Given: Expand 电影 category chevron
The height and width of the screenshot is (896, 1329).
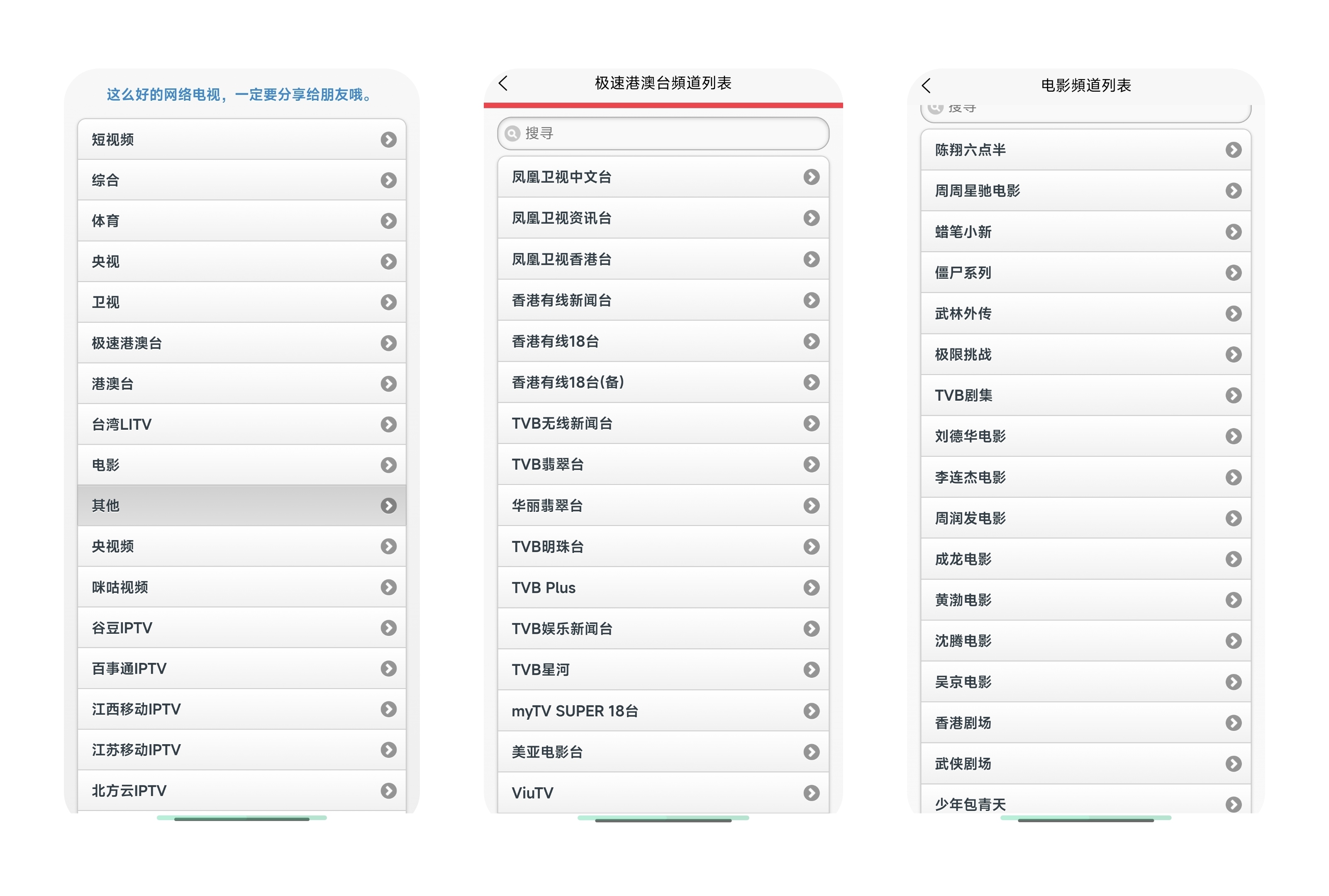Looking at the screenshot, I should click(x=388, y=465).
